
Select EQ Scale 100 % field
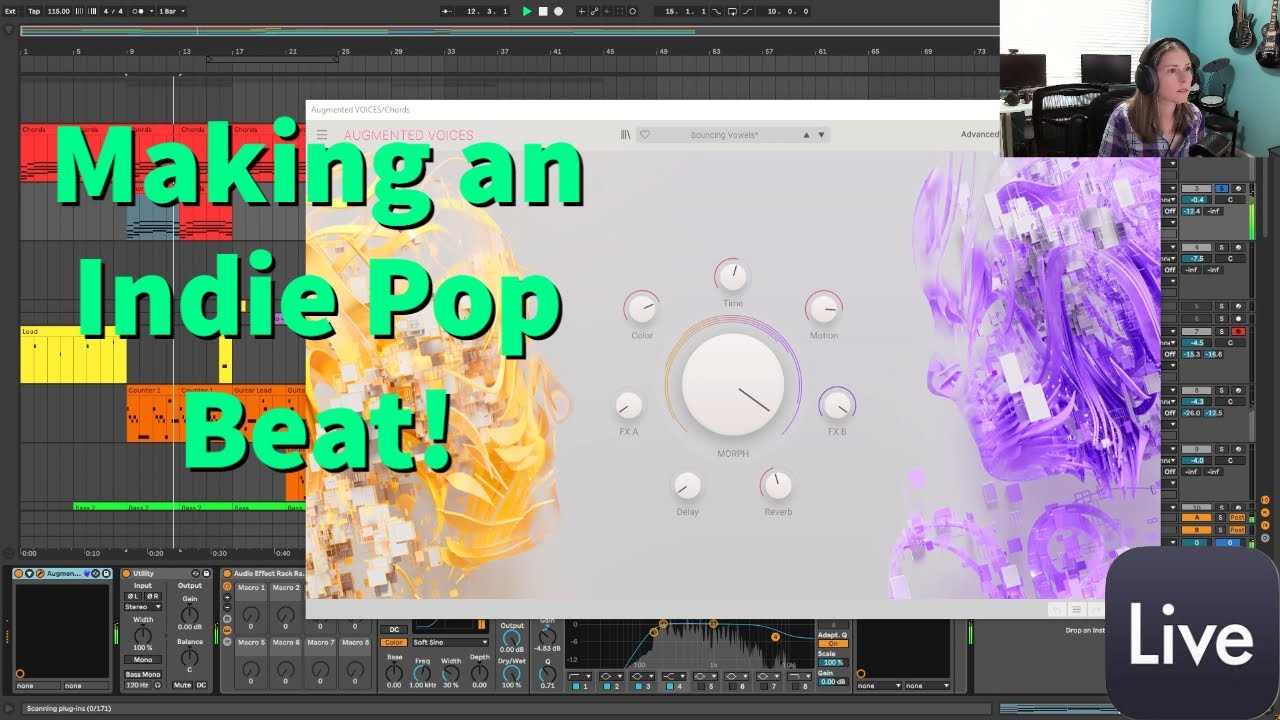point(832,662)
